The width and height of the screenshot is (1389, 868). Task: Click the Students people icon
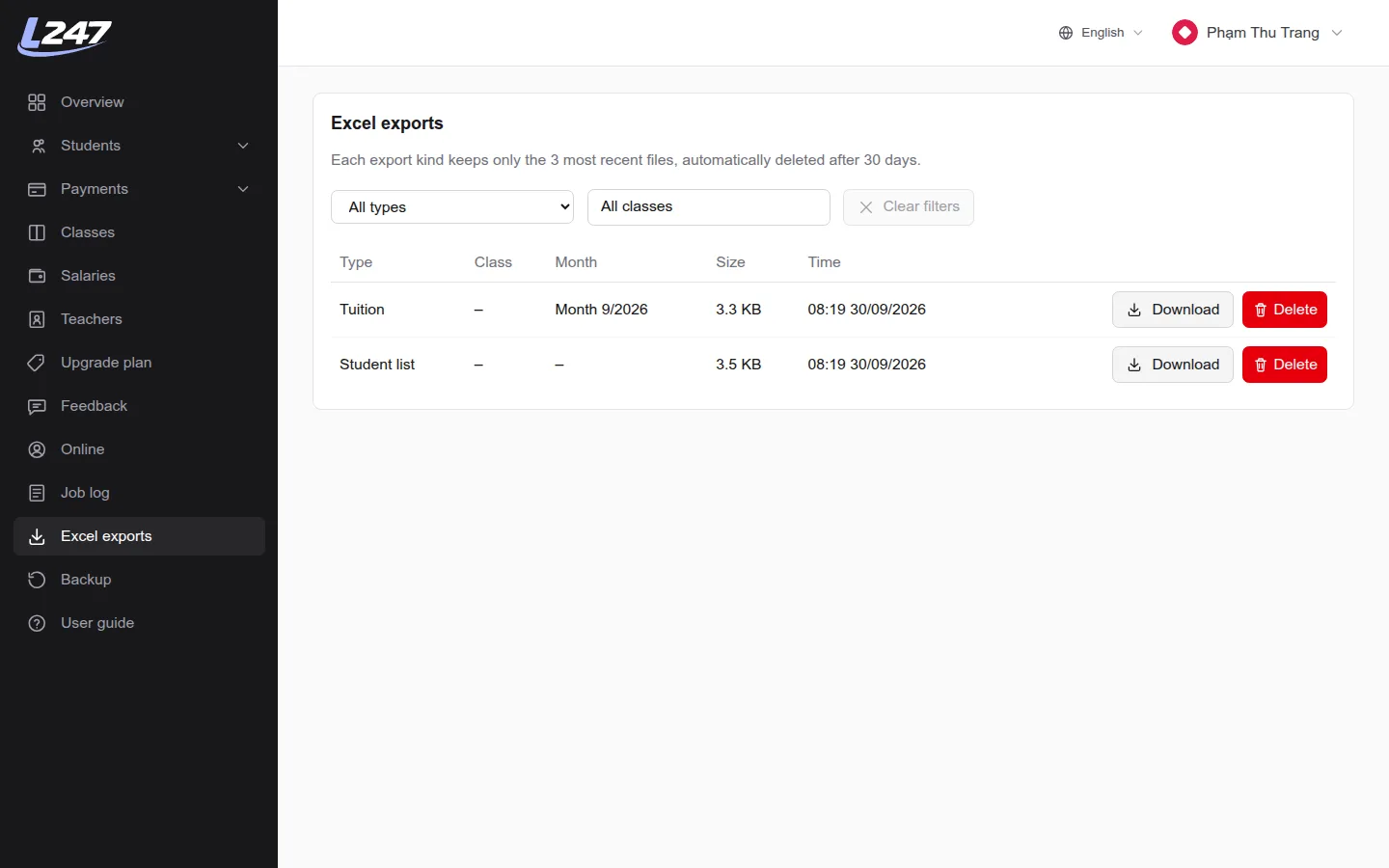coord(37,146)
